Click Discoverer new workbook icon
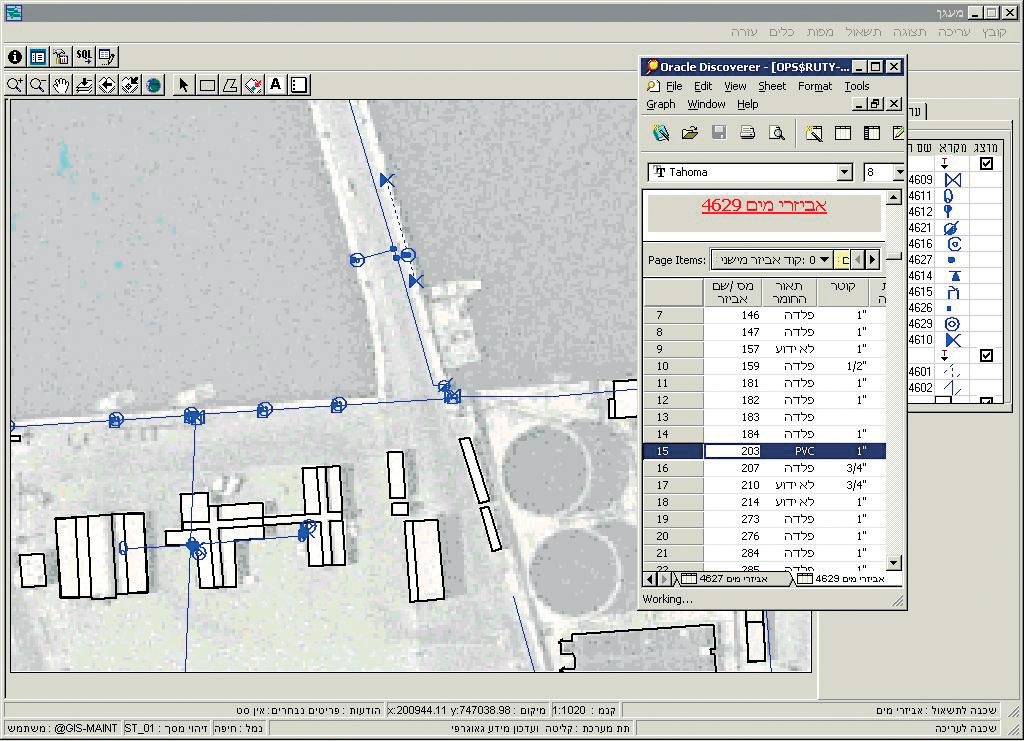Image resolution: width=1024 pixels, height=741 pixels. [661, 133]
